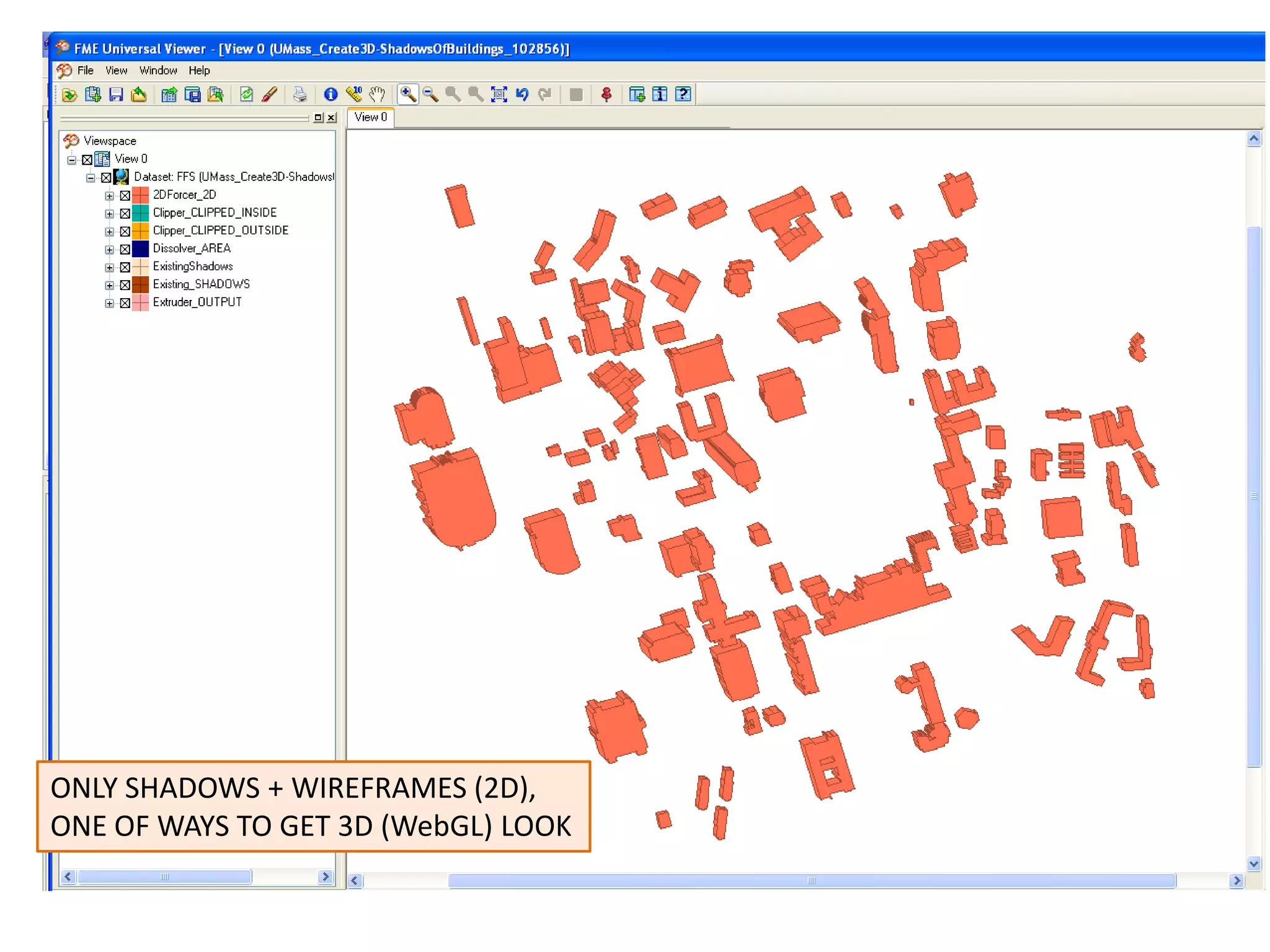Image resolution: width=1270 pixels, height=952 pixels.
Task: Click the Zoom to Extents icon
Action: pos(499,95)
